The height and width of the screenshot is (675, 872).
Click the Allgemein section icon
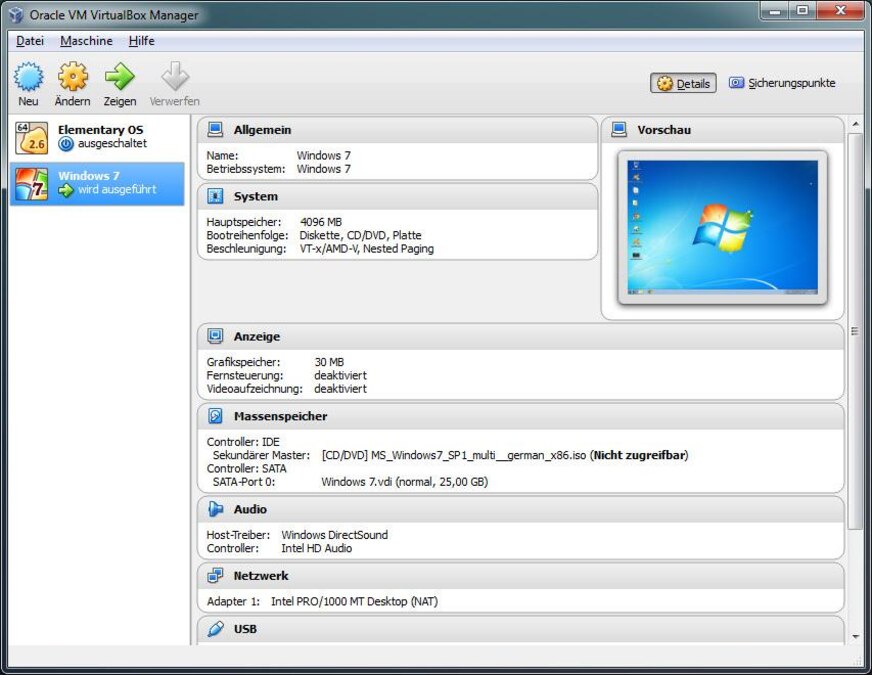click(x=214, y=128)
